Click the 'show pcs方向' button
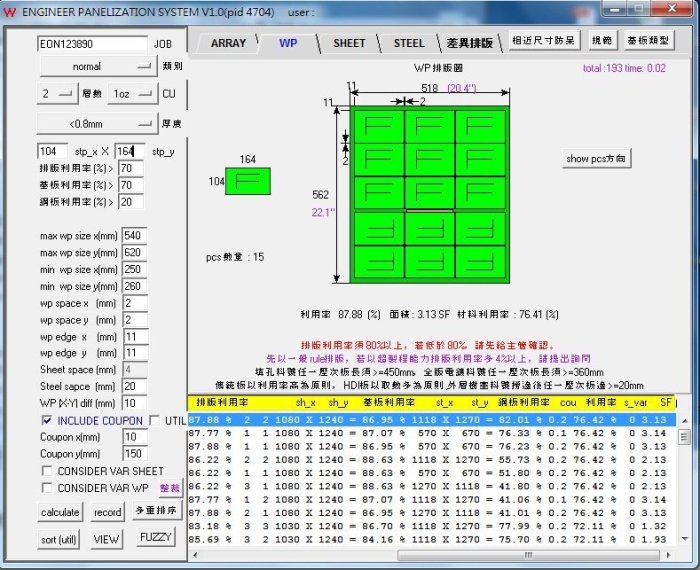 tap(597, 159)
